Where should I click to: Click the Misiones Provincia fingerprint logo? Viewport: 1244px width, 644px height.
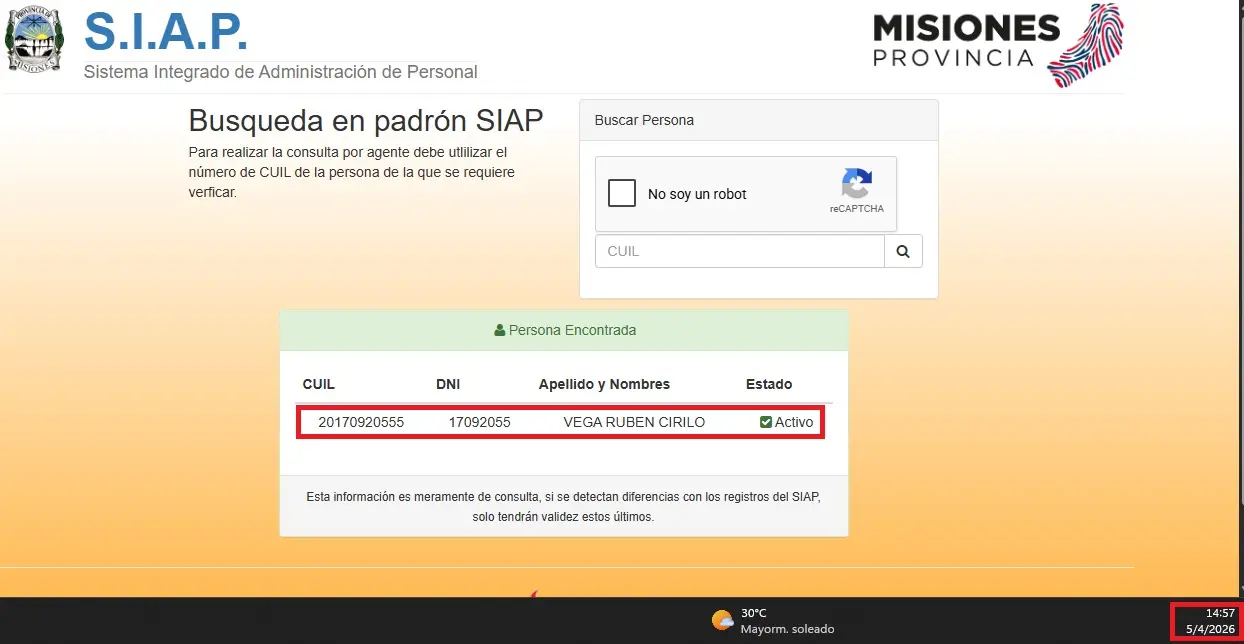[1084, 45]
